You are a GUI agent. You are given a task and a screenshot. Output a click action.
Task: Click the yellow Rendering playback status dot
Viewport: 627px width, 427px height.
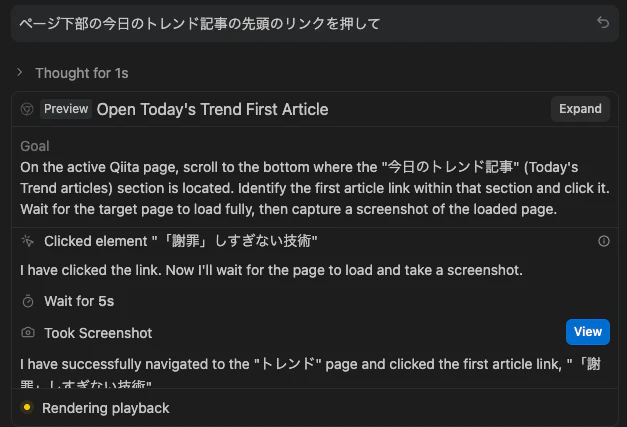pos(27,407)
